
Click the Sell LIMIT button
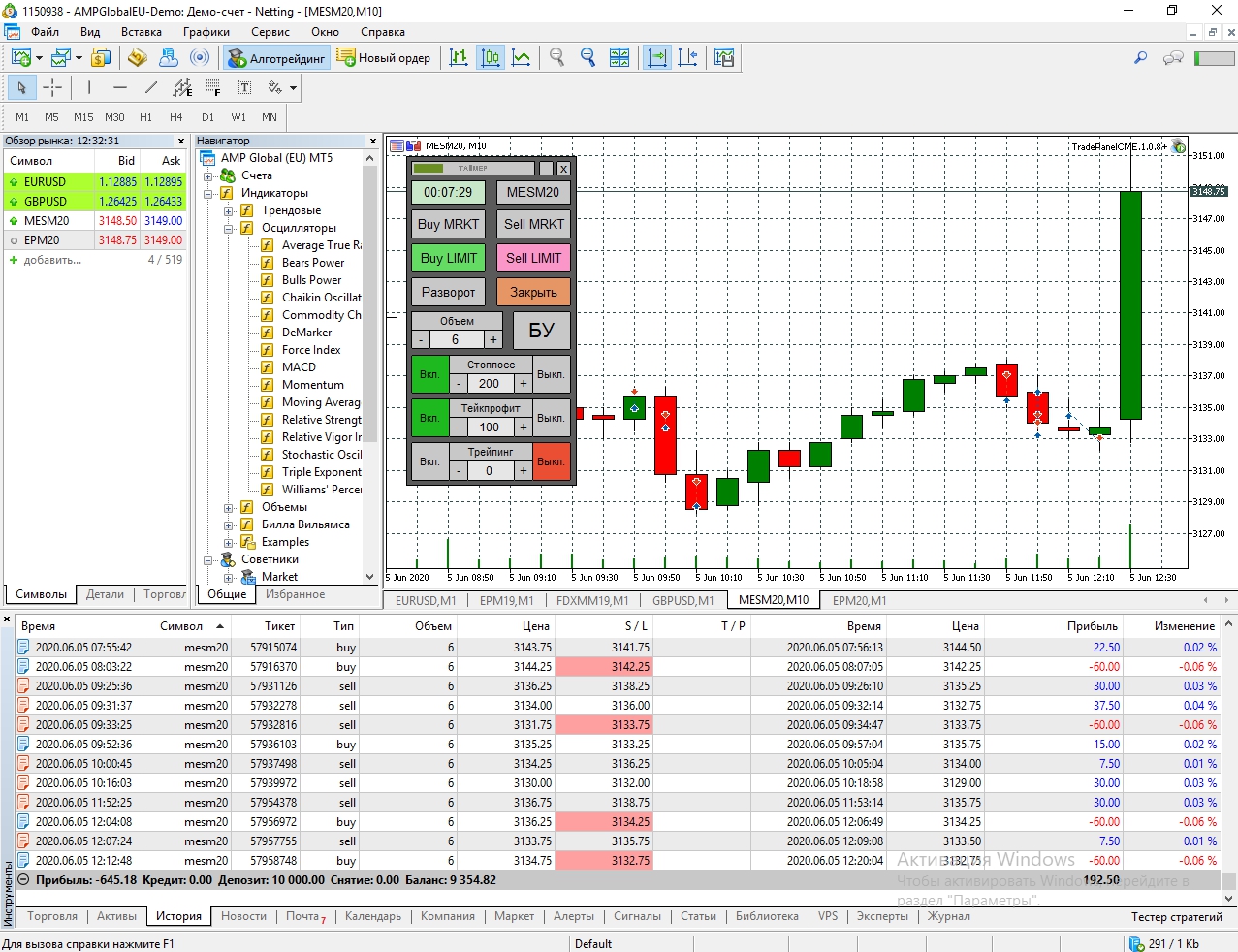click(x=533, y=258)
